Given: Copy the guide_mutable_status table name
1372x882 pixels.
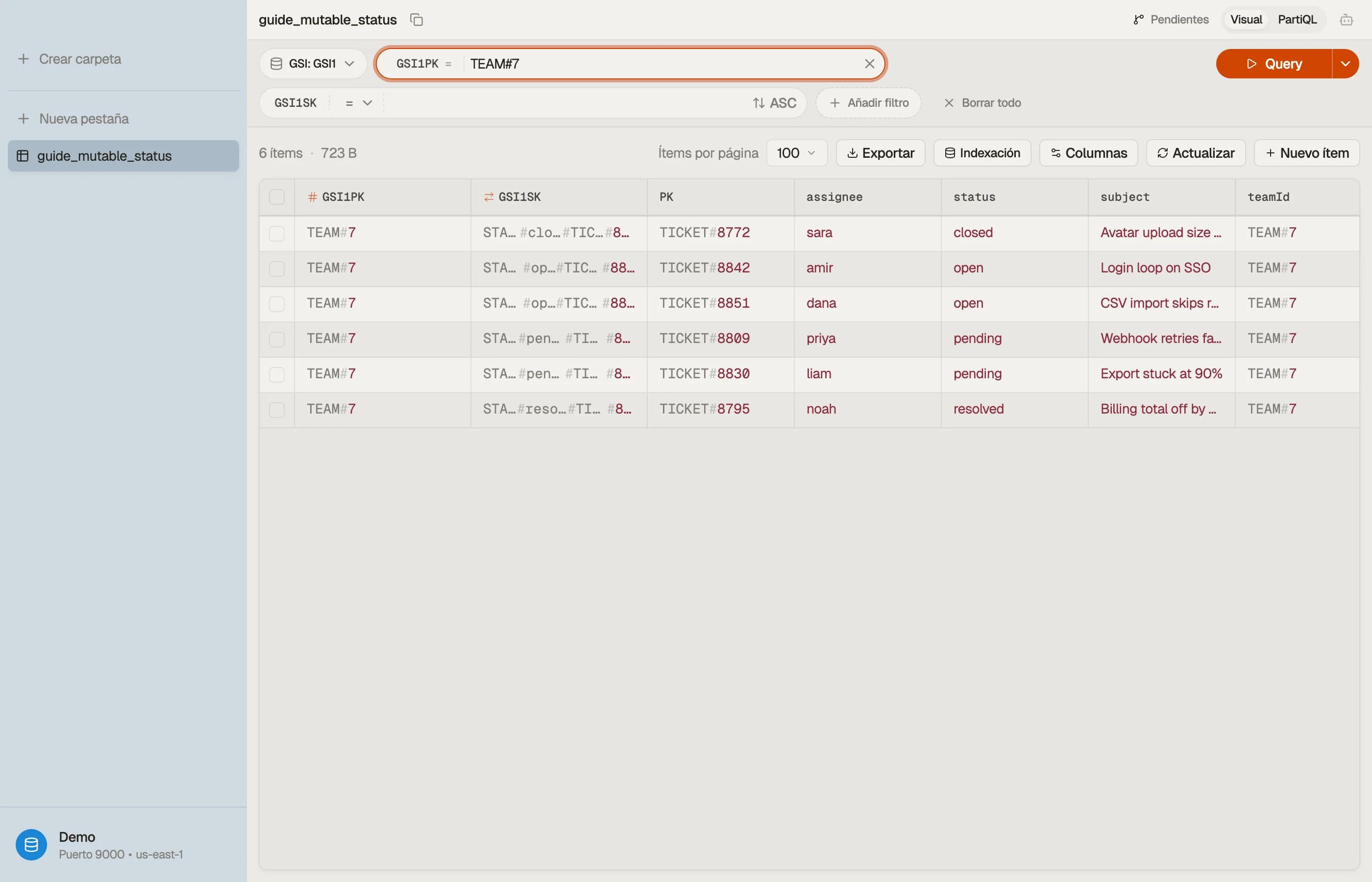Looking at the screenshot, I should (416, 20).
